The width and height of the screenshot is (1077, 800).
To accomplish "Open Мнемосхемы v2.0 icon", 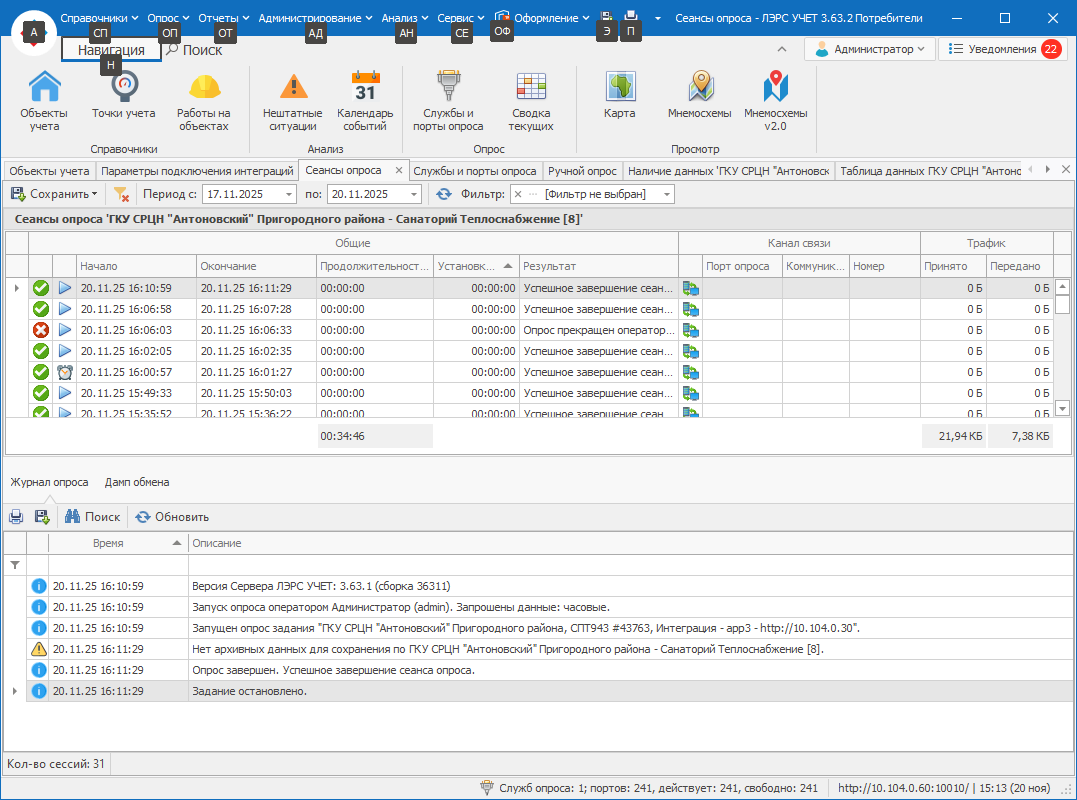I will [x=775, y=88].
